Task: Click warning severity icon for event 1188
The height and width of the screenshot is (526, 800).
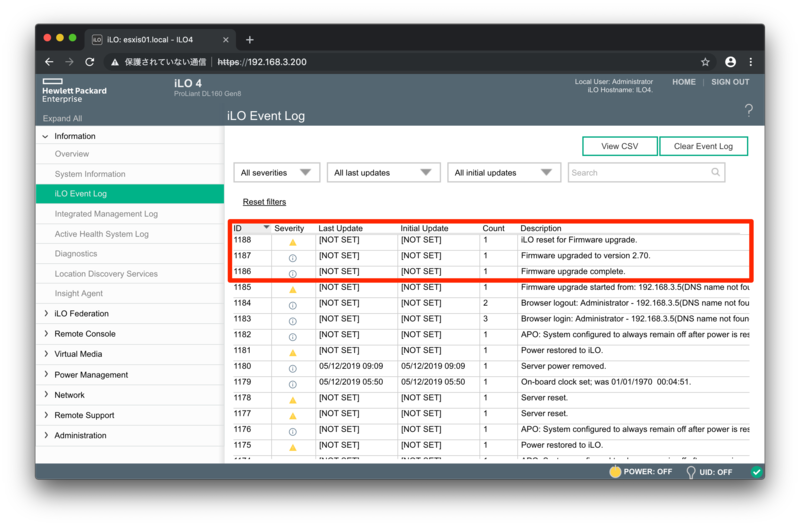Action: click(x=293, y=242)
